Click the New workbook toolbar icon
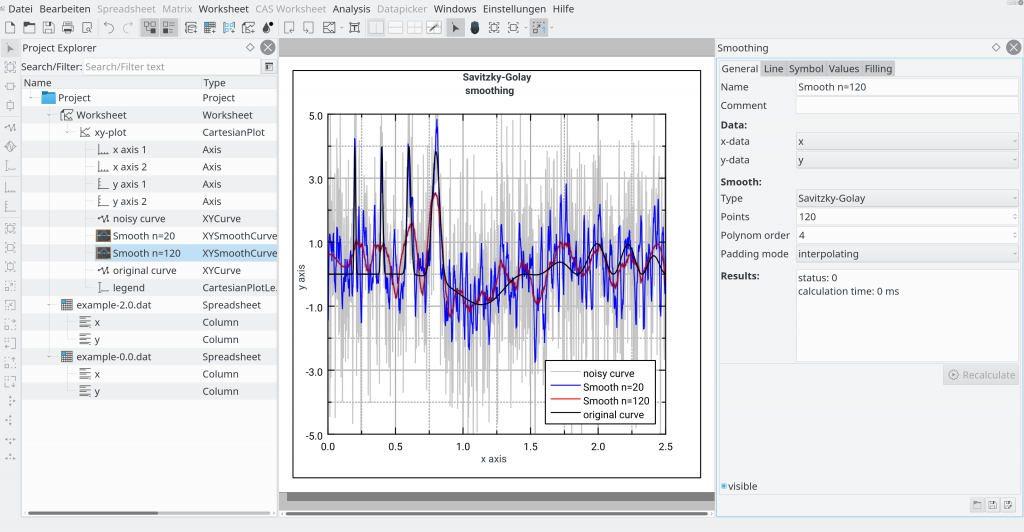The image size is (1024, 532). click(x=191, y=27)
